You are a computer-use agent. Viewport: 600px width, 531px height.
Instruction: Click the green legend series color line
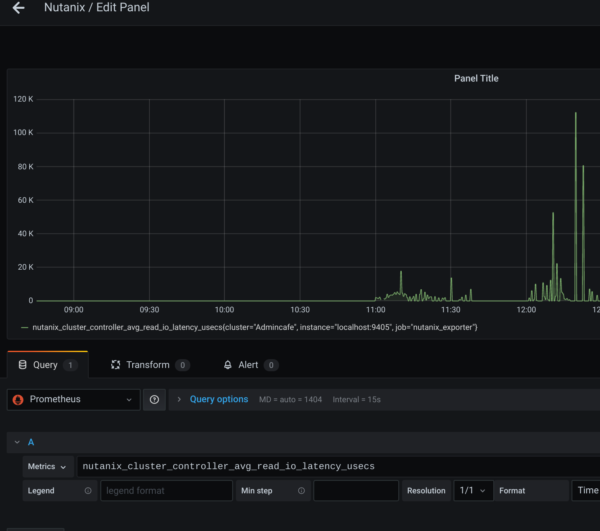24,327
